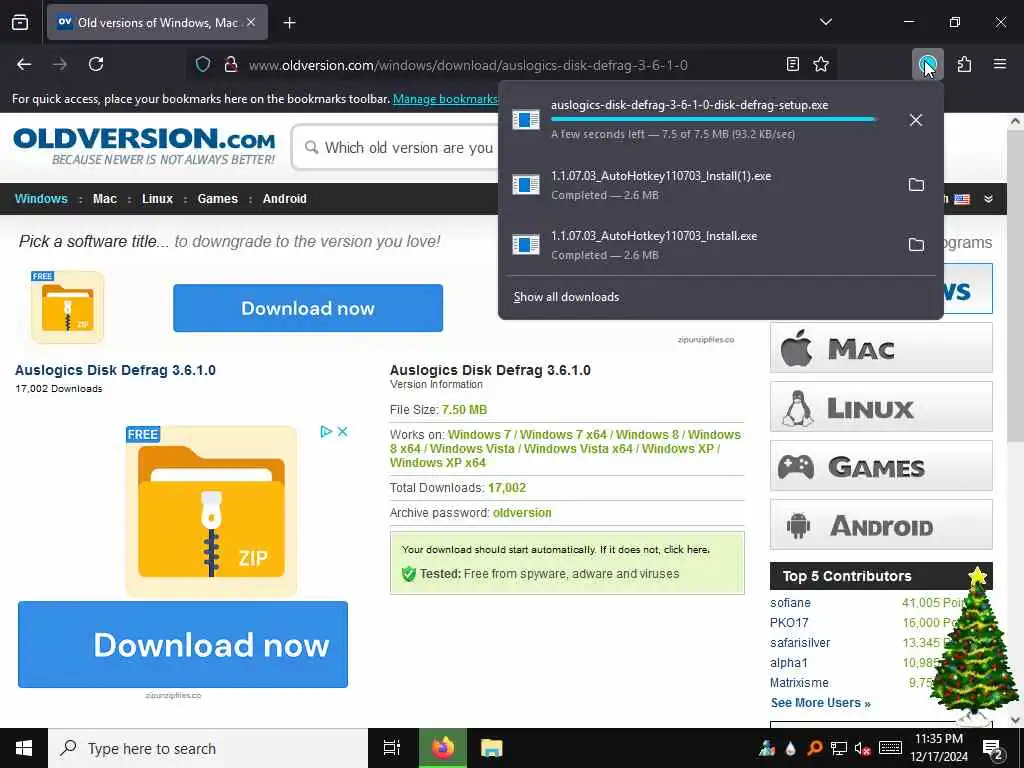Click here link to start download manually
This screenshot has width=1024, height=768.
[x=686, y=550]
